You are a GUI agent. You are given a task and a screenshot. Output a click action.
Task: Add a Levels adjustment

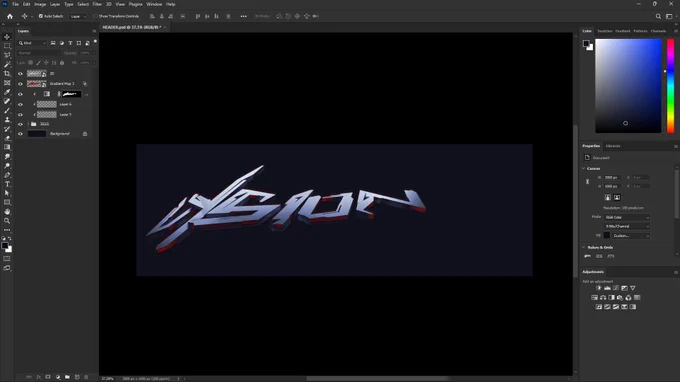click(x=607, y=288)
